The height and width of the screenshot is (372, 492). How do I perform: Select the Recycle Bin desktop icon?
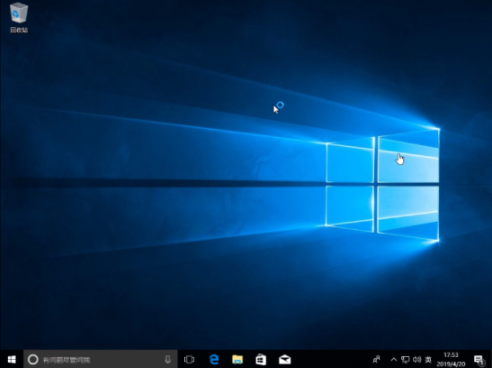pyautogui.click(x=19, y=17)
